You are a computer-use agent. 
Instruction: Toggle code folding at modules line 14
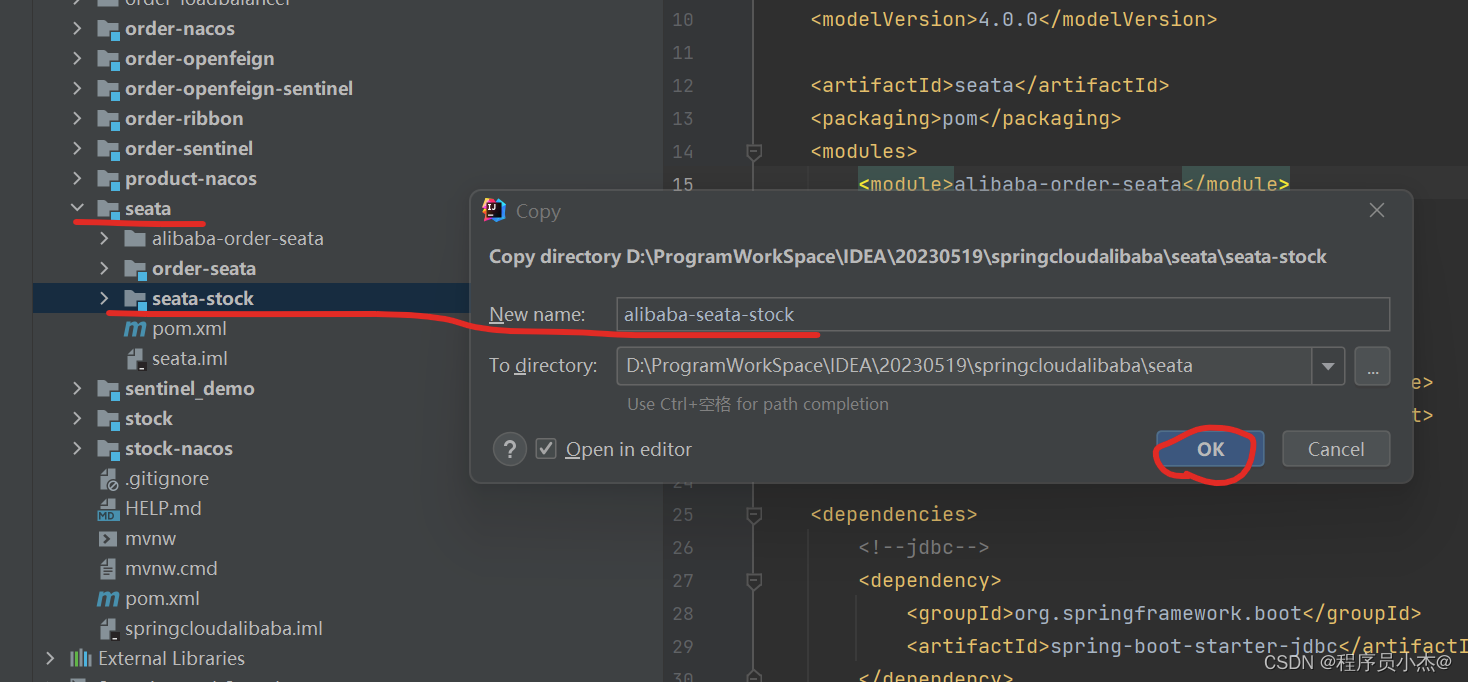[x=754, y=152]
